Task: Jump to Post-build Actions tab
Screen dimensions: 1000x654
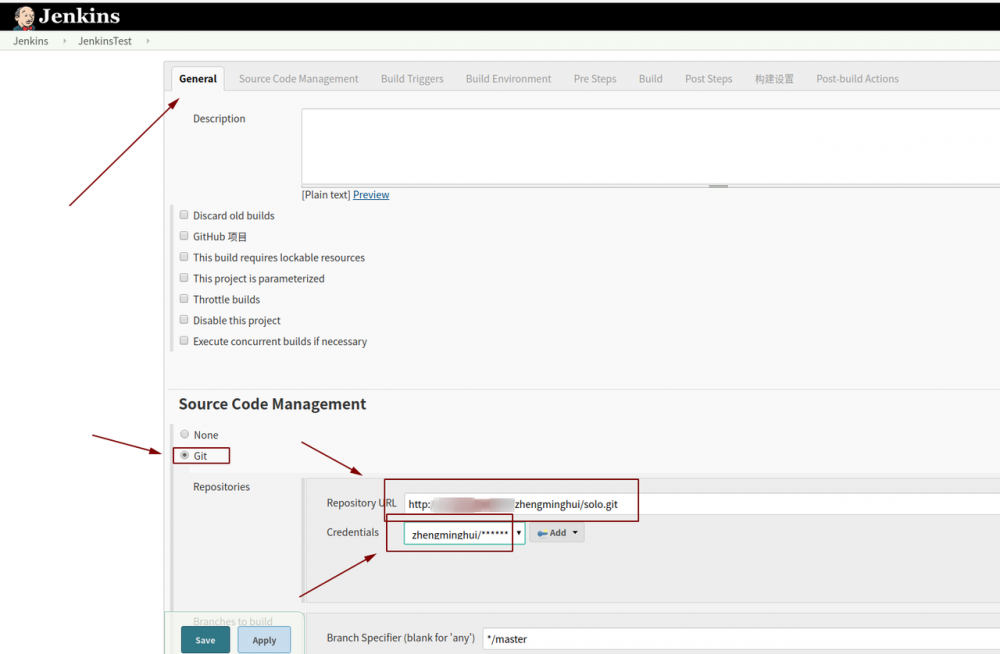Action: (x=857, y=78)
